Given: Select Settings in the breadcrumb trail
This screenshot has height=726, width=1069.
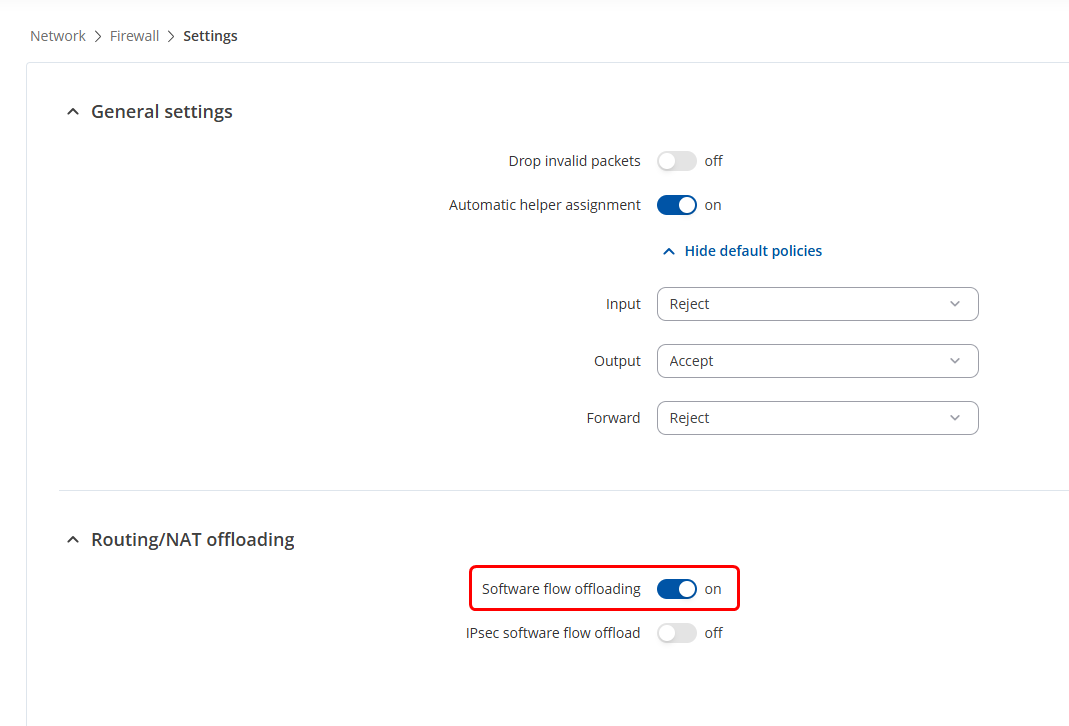Looking at the screenshot, I should point(210,36).
